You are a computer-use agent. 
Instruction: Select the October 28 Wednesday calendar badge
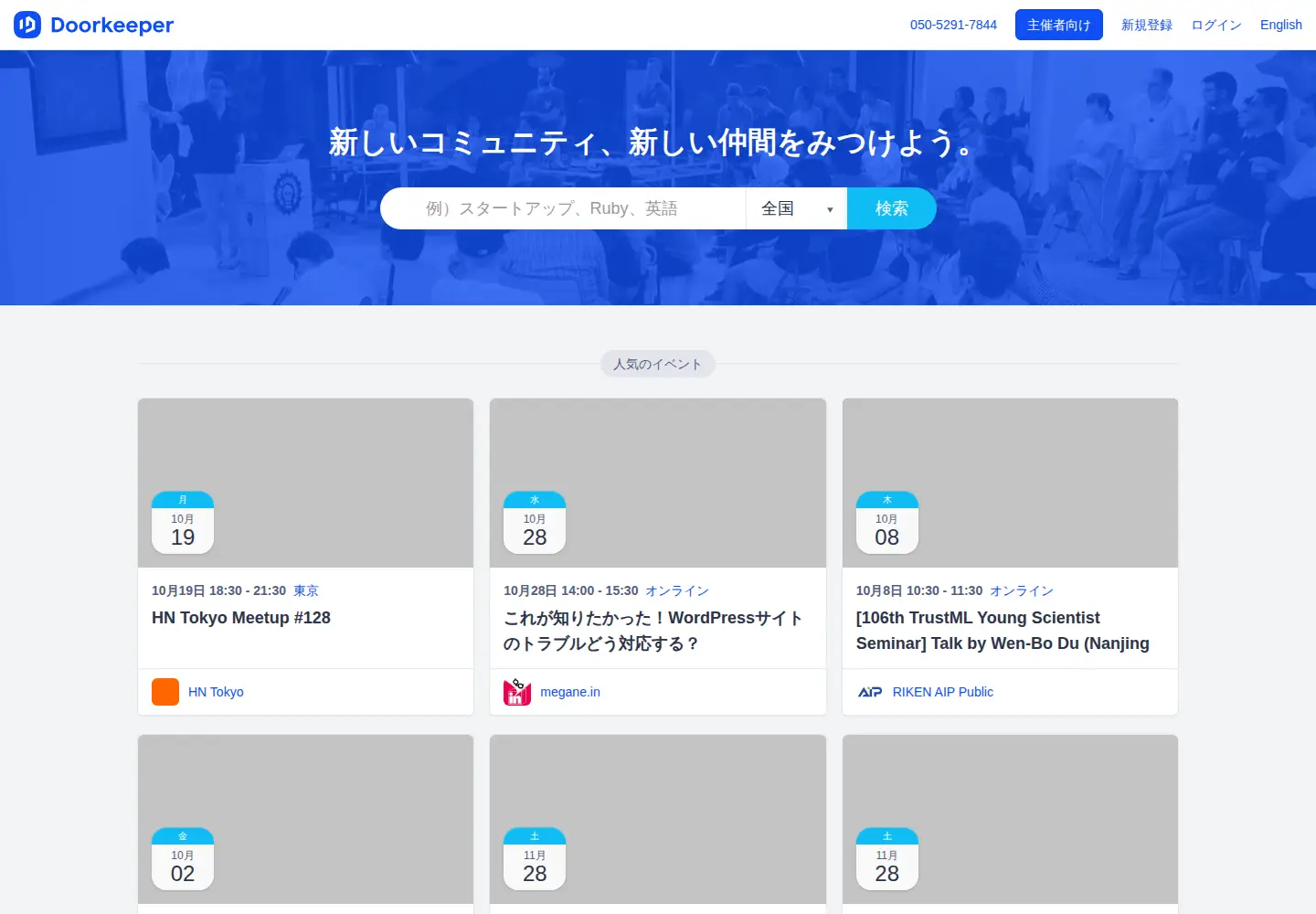(535, 523)
